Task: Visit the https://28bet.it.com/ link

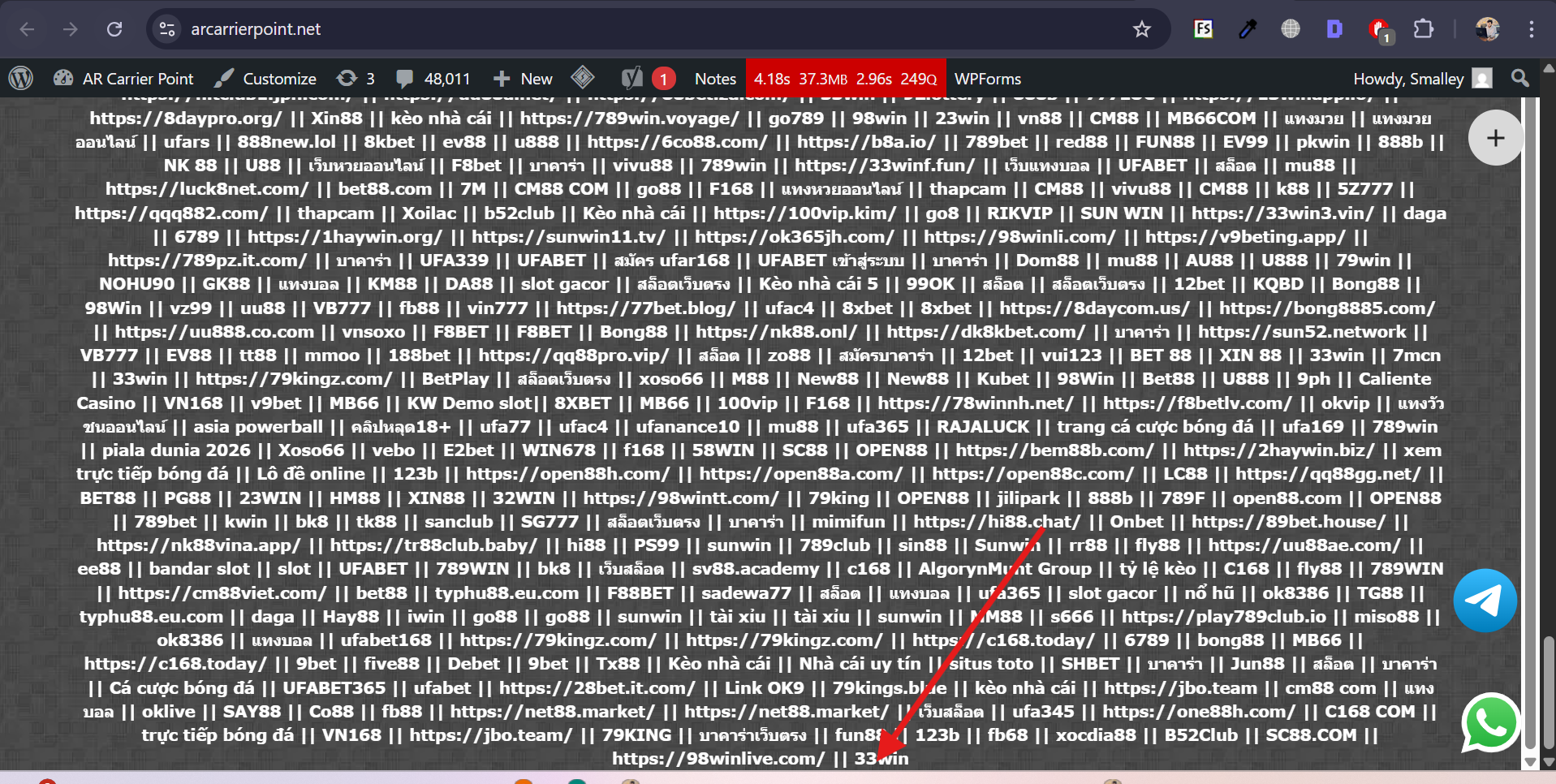Action: 597,688
